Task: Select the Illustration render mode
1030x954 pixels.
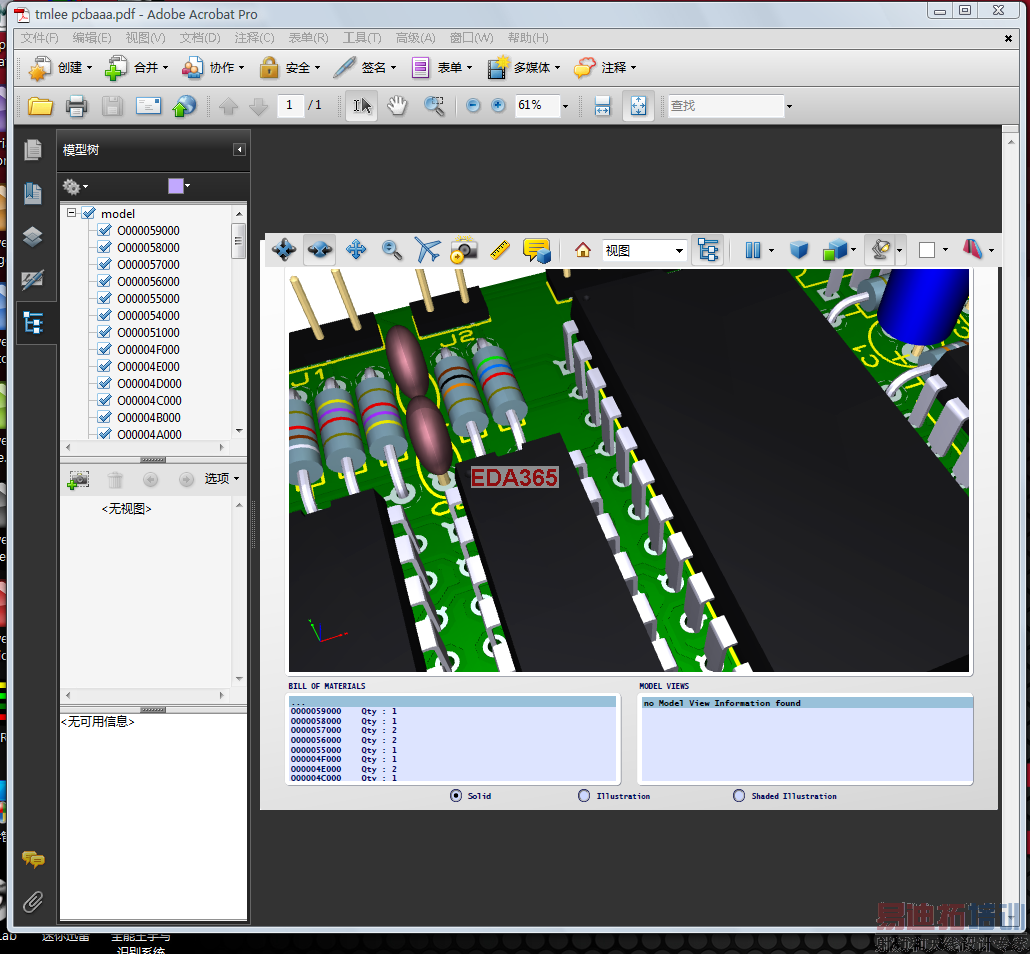Action: [585, 796]
